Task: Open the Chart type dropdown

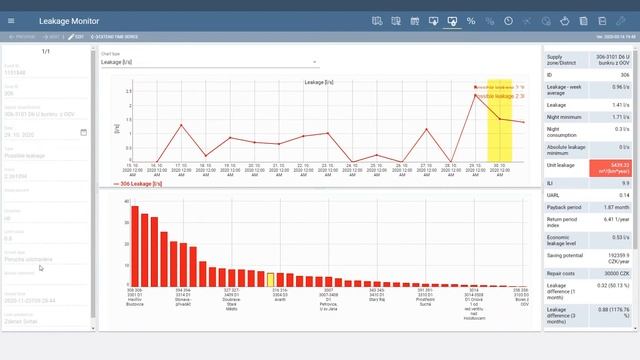Action: click(209, 62)
